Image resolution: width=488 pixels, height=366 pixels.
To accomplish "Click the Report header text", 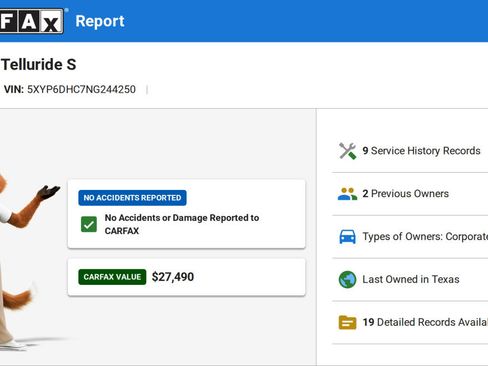I will click(100, 21).
